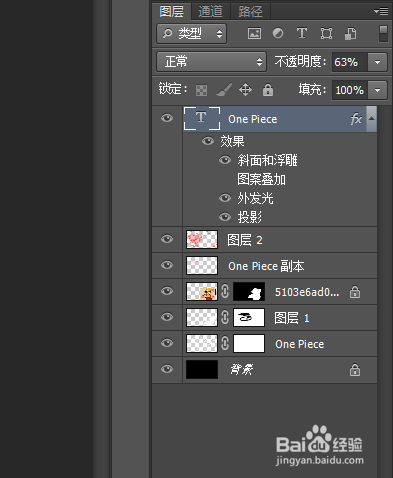Click the 图层 2 heart thumbnail
Screen dimensions: 393x478
click(202, 239)
